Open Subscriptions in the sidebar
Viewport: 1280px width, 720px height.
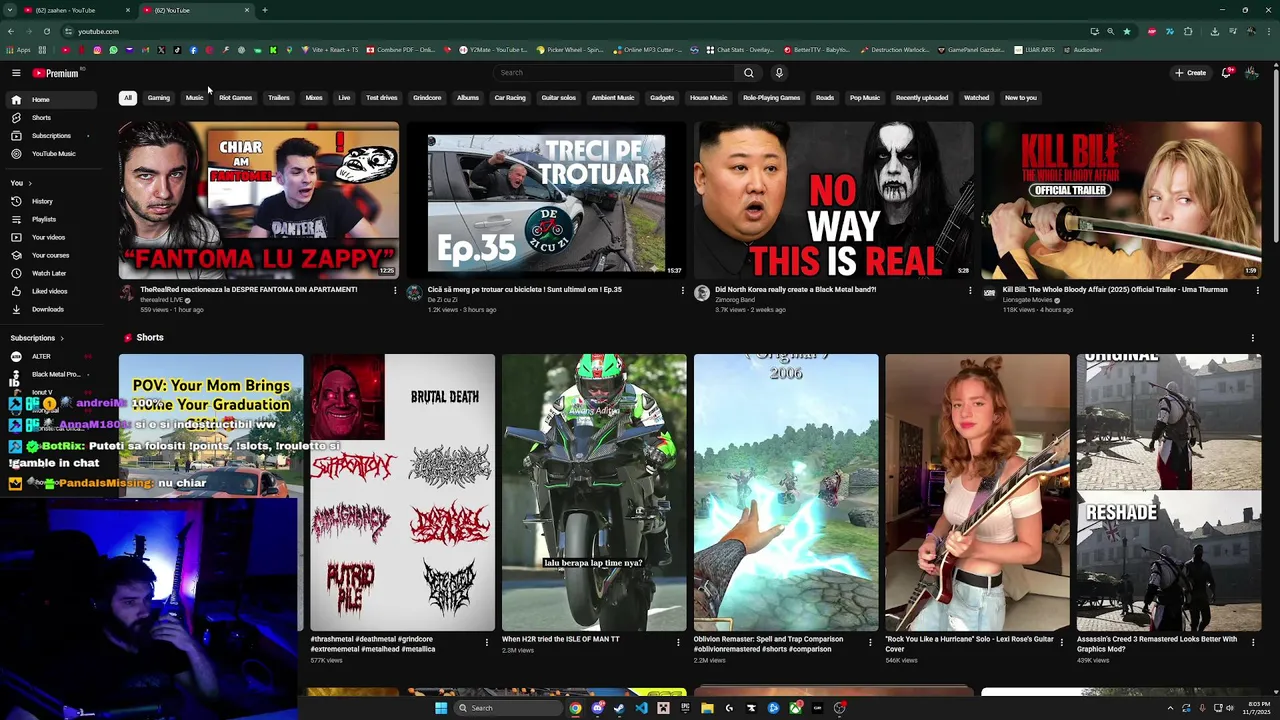coord(52,136)
